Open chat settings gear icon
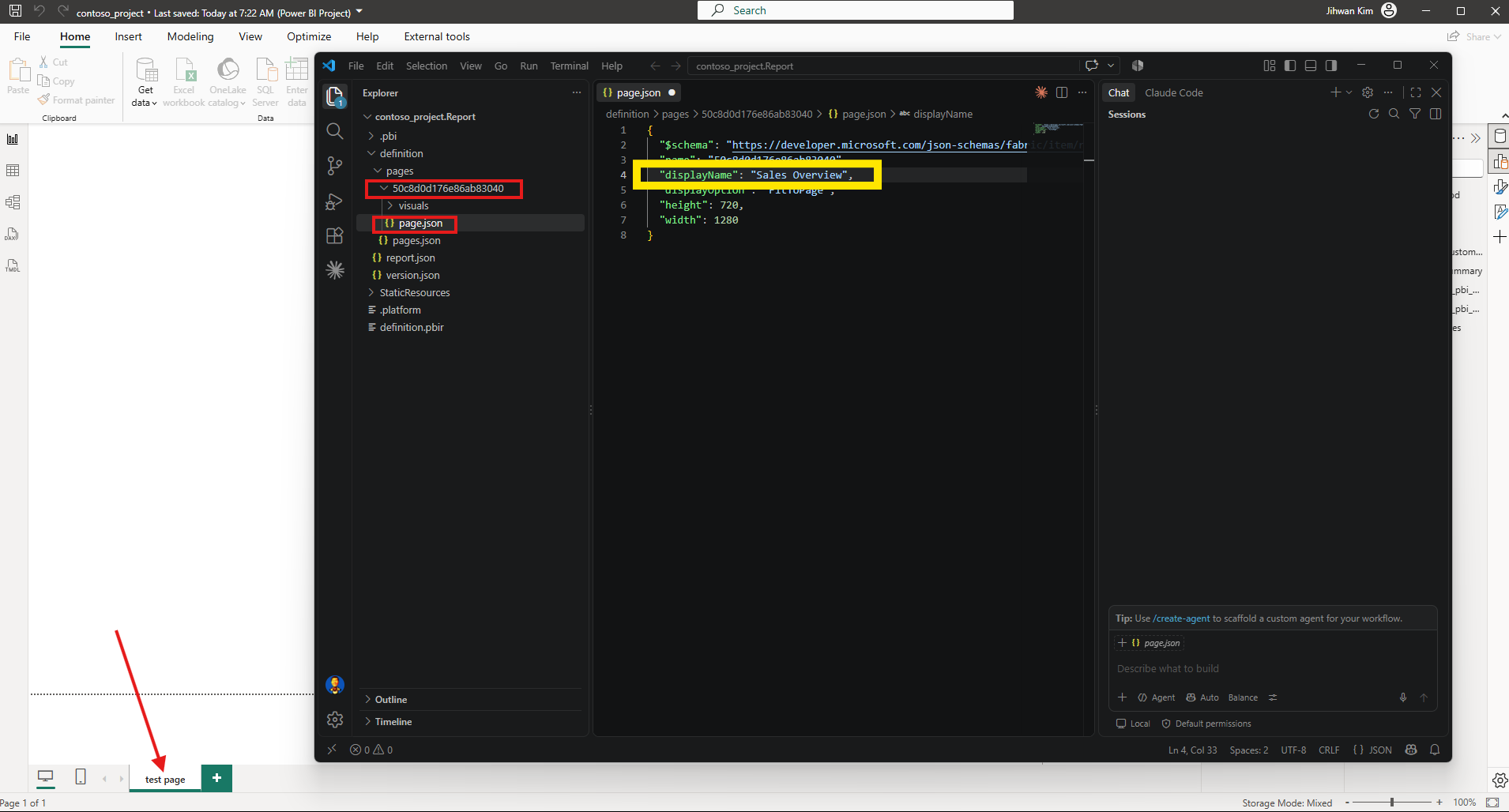This screenshot has height=812, width=1509. coord(1368,92)
